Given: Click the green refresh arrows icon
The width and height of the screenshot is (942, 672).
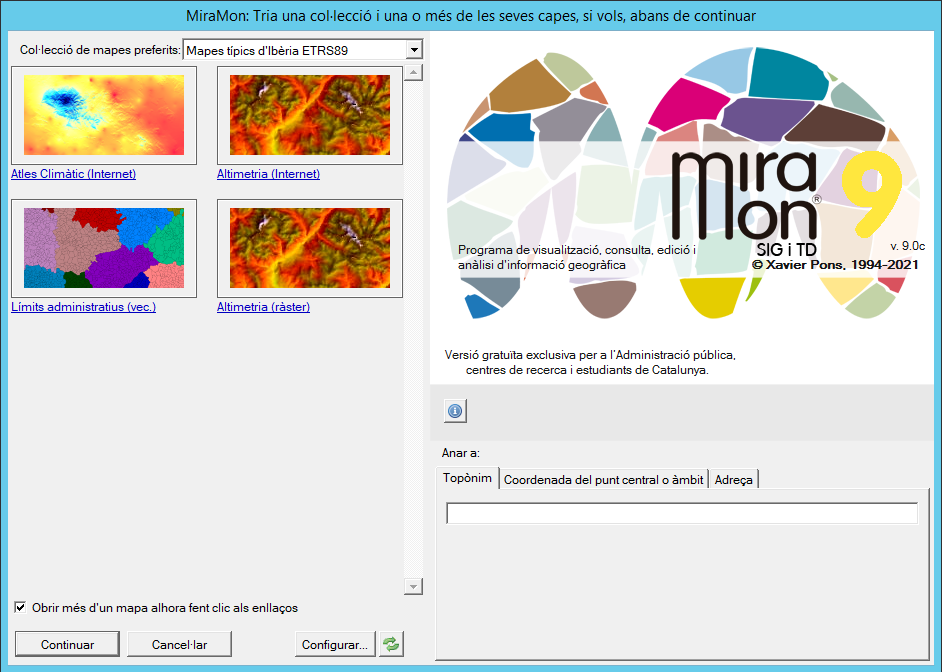Looking at the screenshot, I should [391, 644].
